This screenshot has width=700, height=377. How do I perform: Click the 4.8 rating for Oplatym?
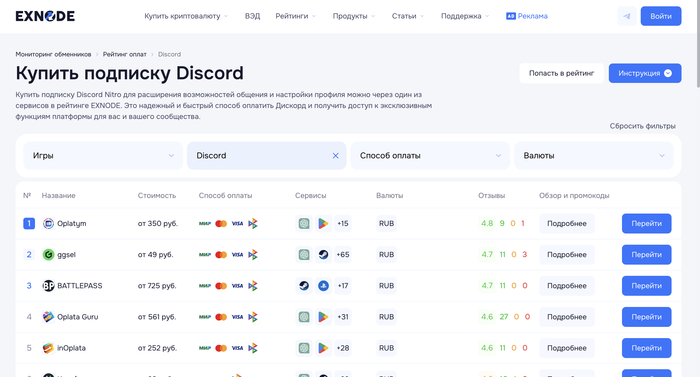pyautogui.click(x=487, y=223)
